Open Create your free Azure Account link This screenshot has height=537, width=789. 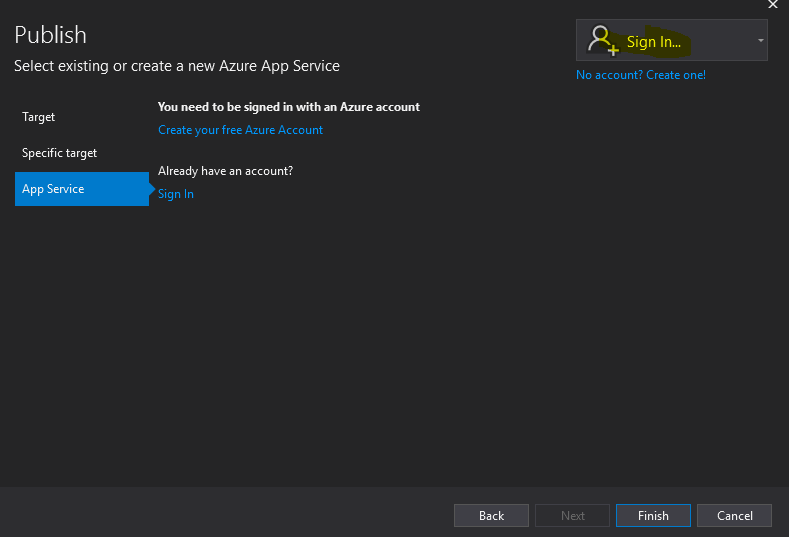(240, 130)
